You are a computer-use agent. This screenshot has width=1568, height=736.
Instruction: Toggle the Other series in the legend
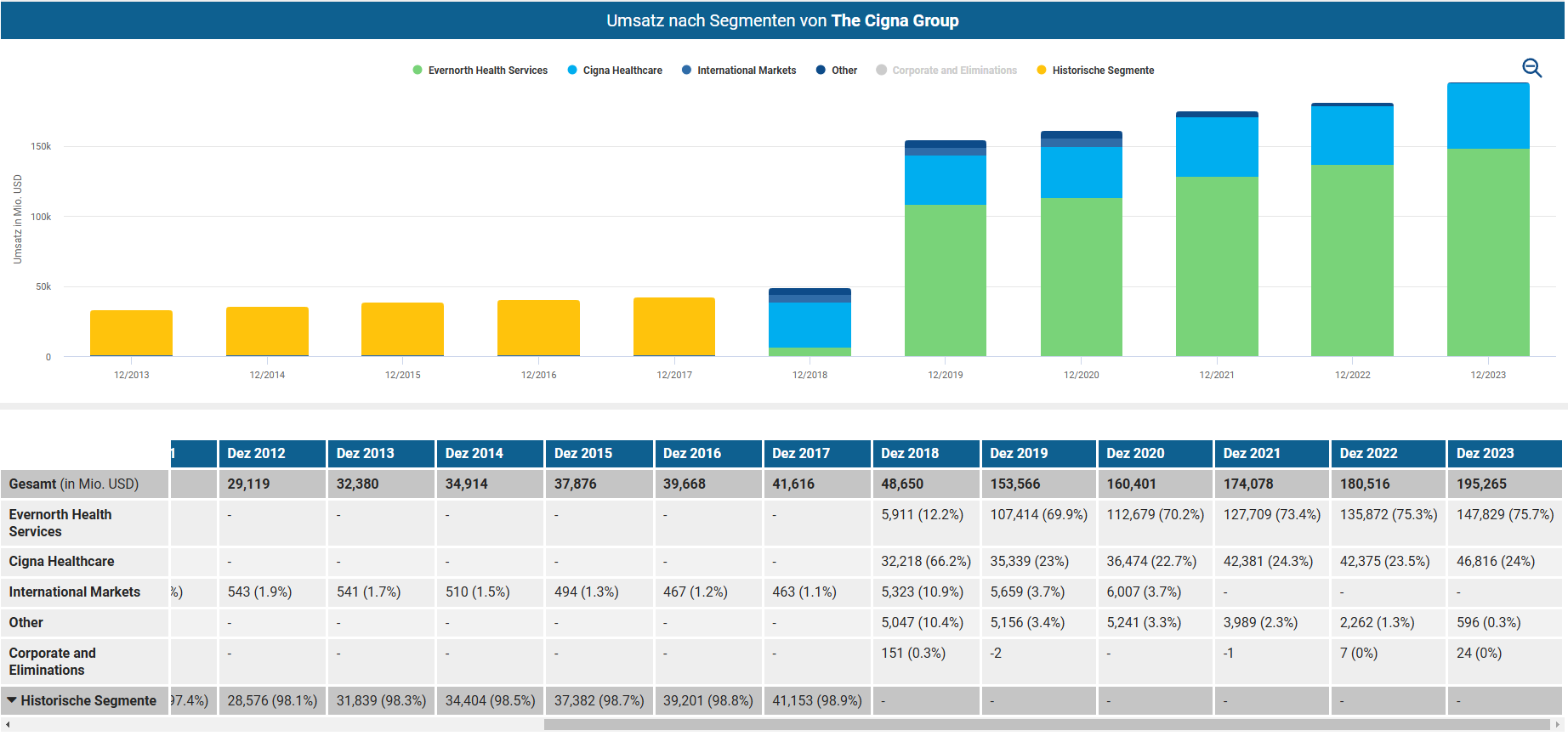(x=837, y=71)
